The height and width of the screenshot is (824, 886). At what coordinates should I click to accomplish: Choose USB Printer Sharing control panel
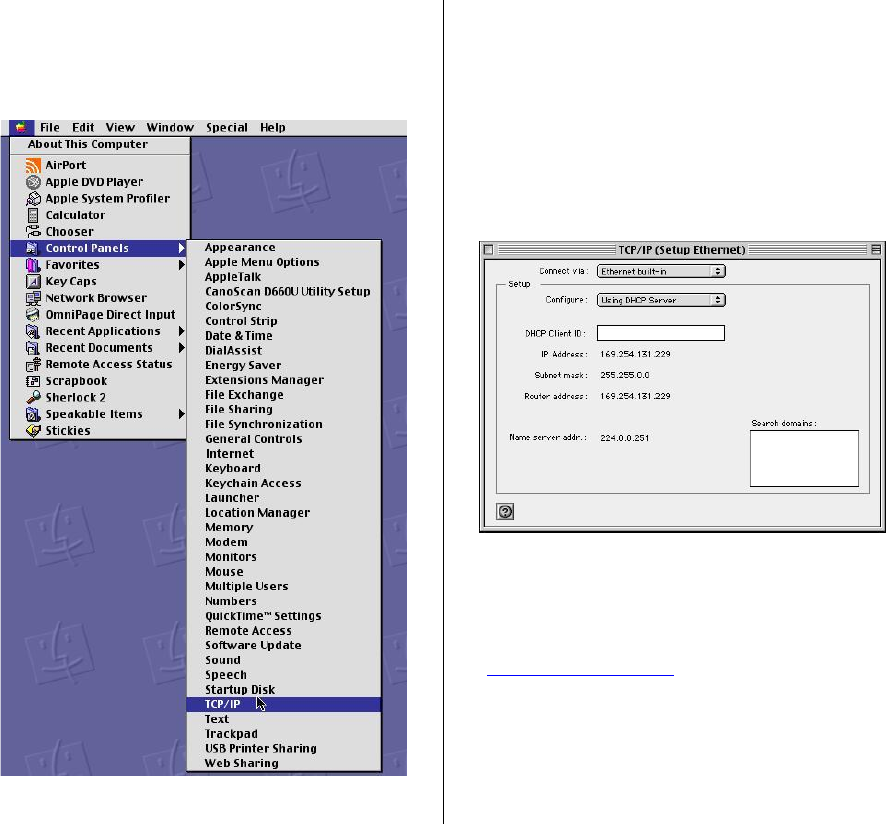coord(284,748)
